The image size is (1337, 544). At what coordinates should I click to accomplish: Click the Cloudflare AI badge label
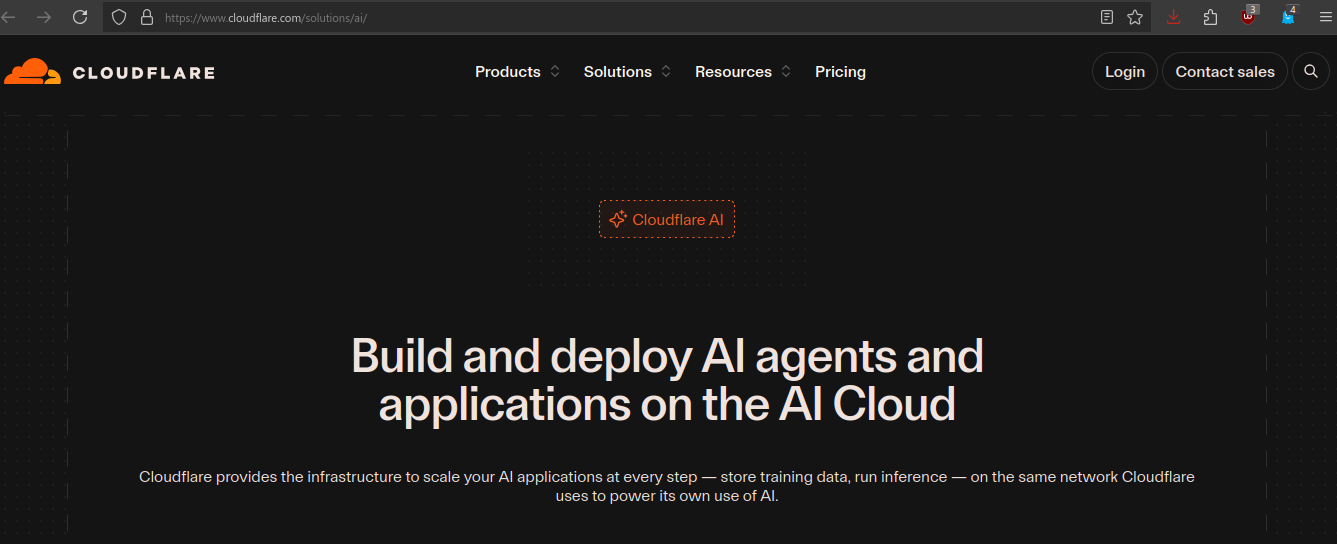click(678, 219)
